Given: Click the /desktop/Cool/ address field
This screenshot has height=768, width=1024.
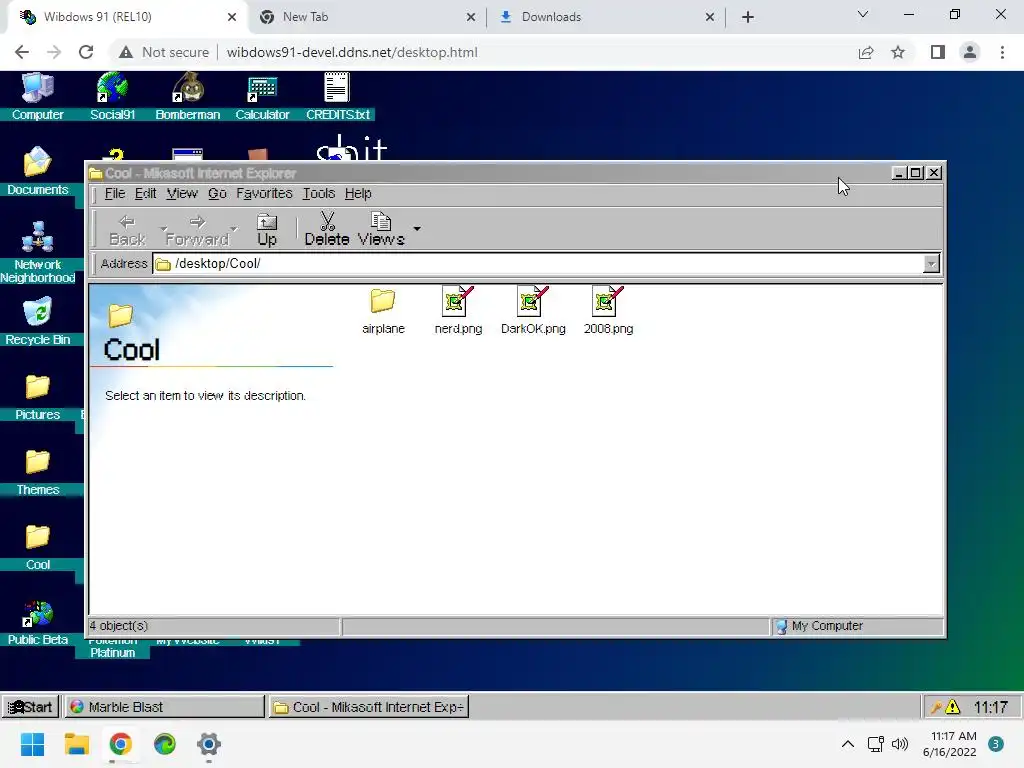Looking at the screenshot, I should point(538,264).
